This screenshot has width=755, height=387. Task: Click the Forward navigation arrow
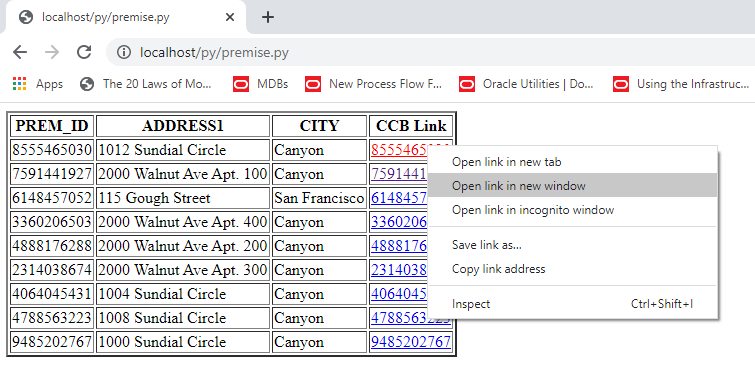click(52, 52)
